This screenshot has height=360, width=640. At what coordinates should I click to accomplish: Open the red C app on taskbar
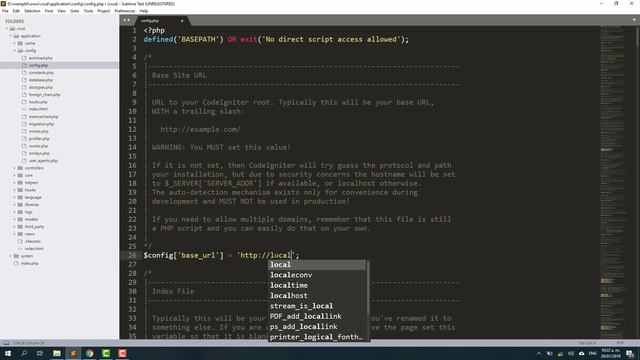point(122,353)
